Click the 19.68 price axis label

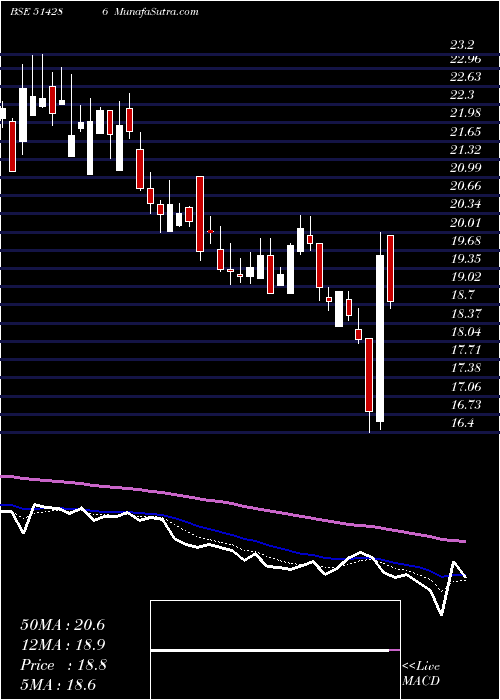click(x=465, y=241)
